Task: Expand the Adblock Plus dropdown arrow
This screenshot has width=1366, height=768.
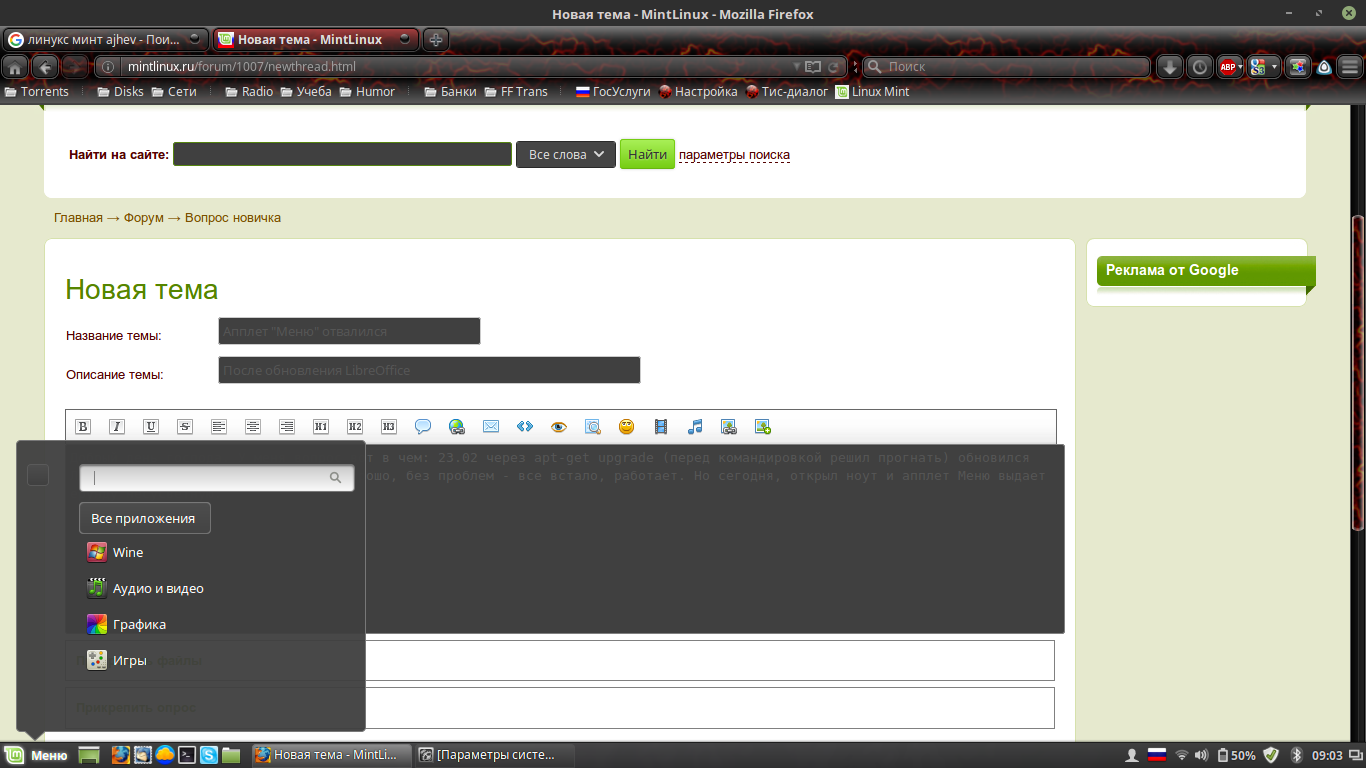Action: 1240,67
